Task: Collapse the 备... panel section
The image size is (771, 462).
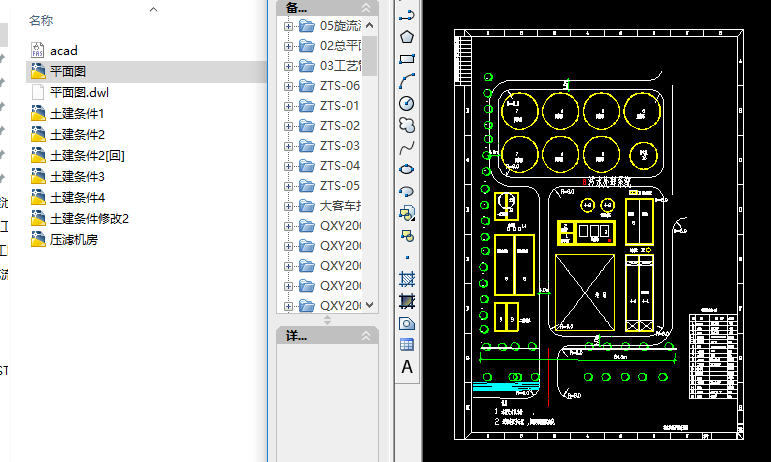Action: [x=366, y=7]
